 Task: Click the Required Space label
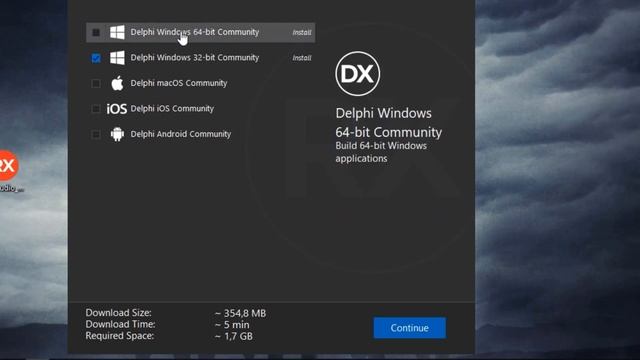point(120,336)
